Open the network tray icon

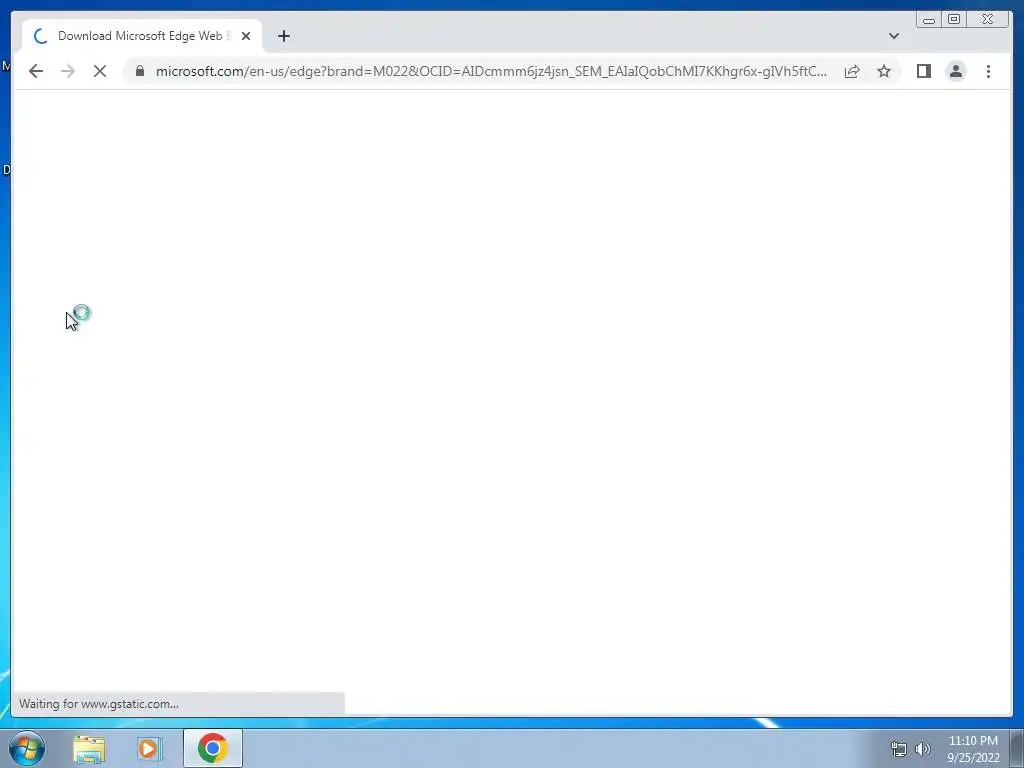tap(899, 749)
